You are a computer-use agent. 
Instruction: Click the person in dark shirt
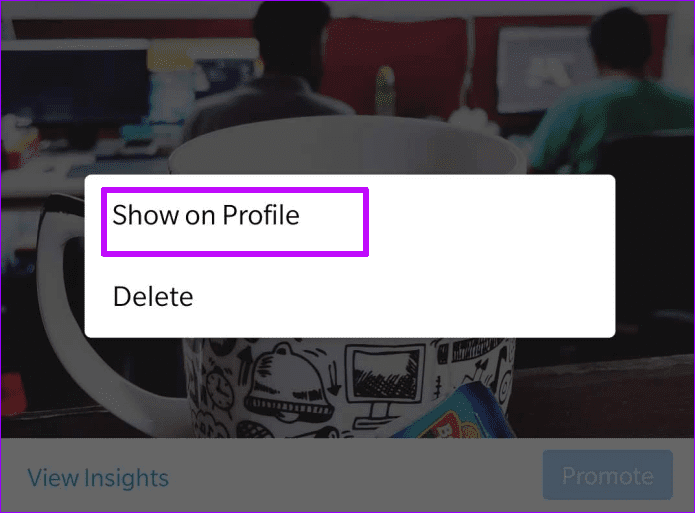point(275,75)
